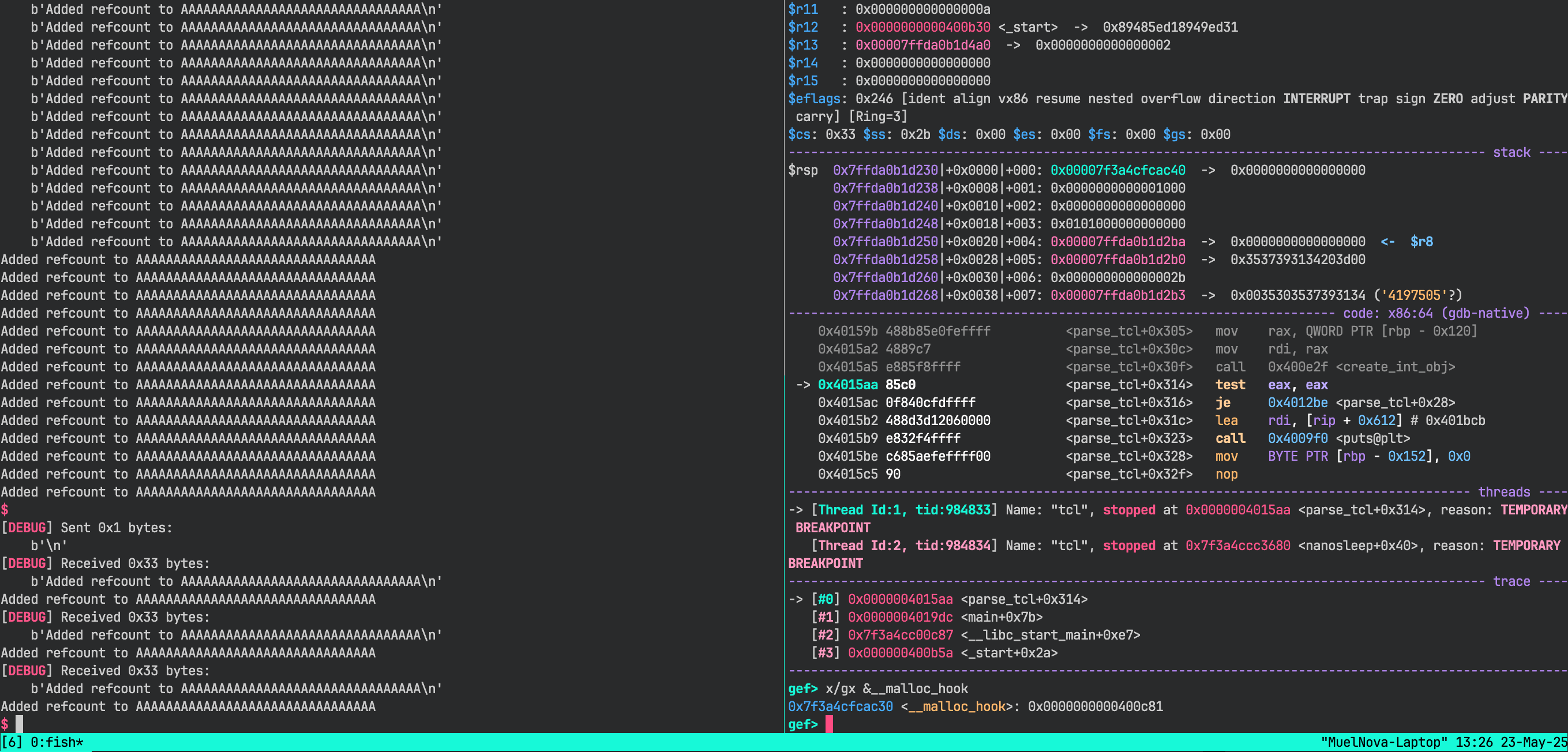Click stack value 0x00007f3a4cfcac40
Viewport: 1568px width, 752px height.
click(x=1117, y=170)
